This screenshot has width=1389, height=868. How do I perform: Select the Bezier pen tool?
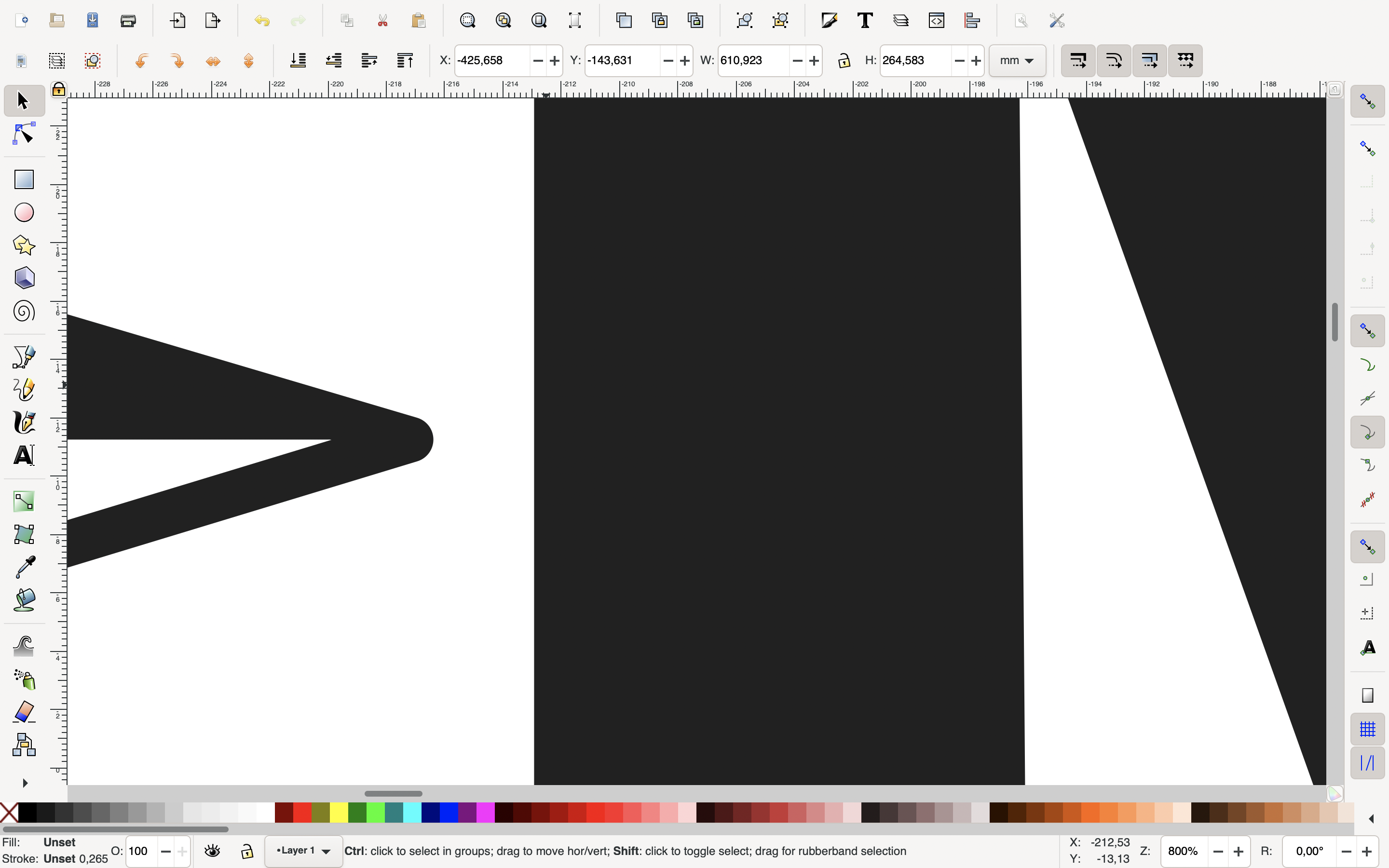[24, 356]
